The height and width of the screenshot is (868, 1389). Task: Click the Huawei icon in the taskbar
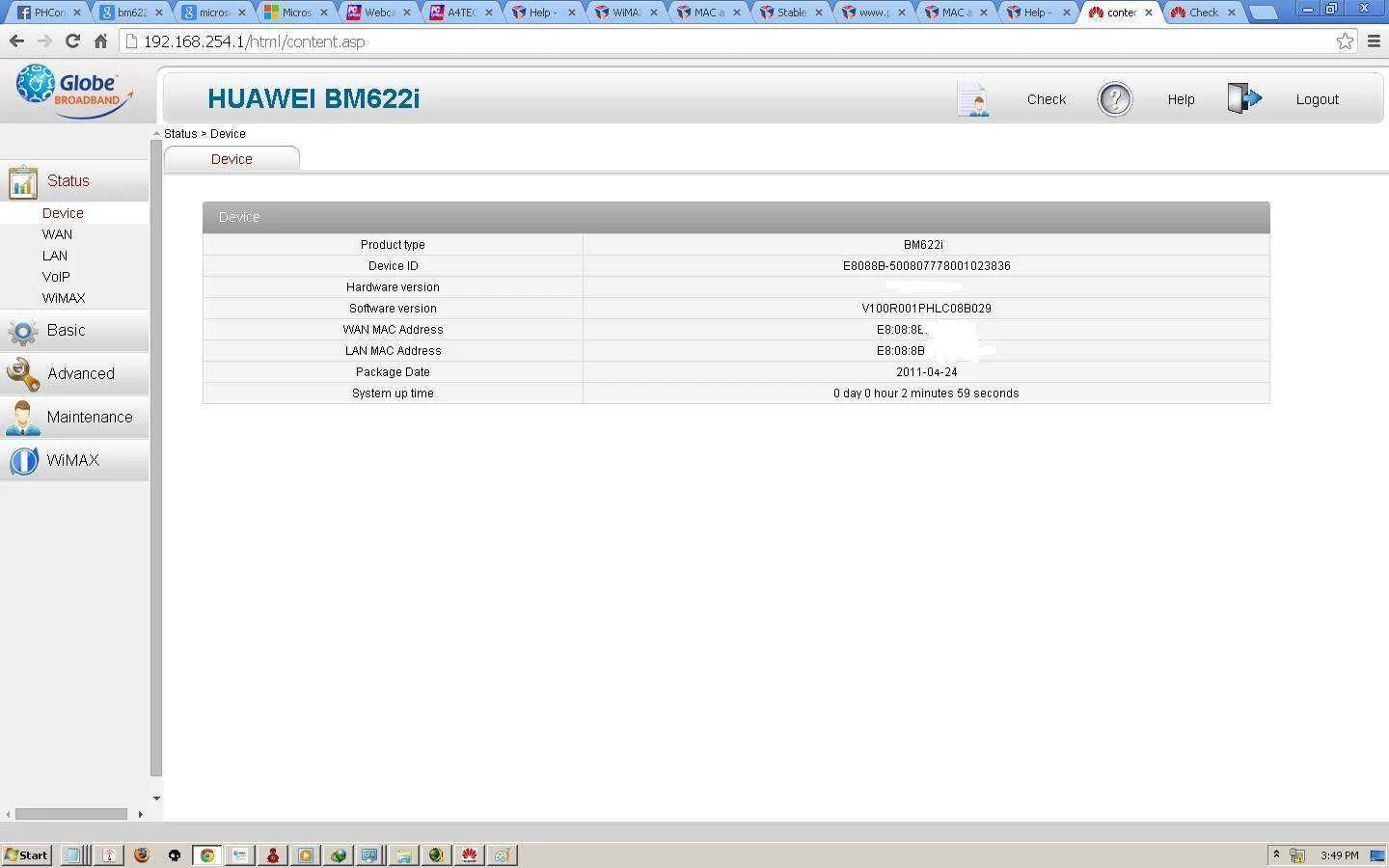(x=469, y=854)
